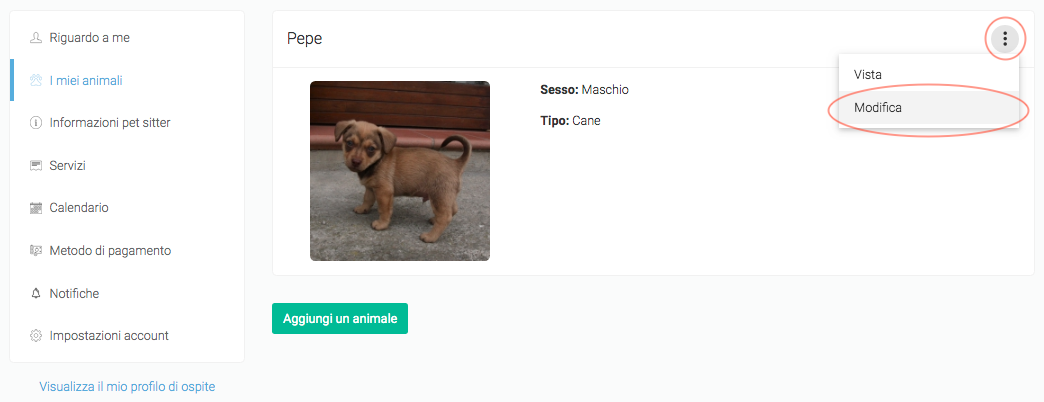The image size is (1044, 402).
Task: Click the paw icon beside I miei animali
Action: 36,81
